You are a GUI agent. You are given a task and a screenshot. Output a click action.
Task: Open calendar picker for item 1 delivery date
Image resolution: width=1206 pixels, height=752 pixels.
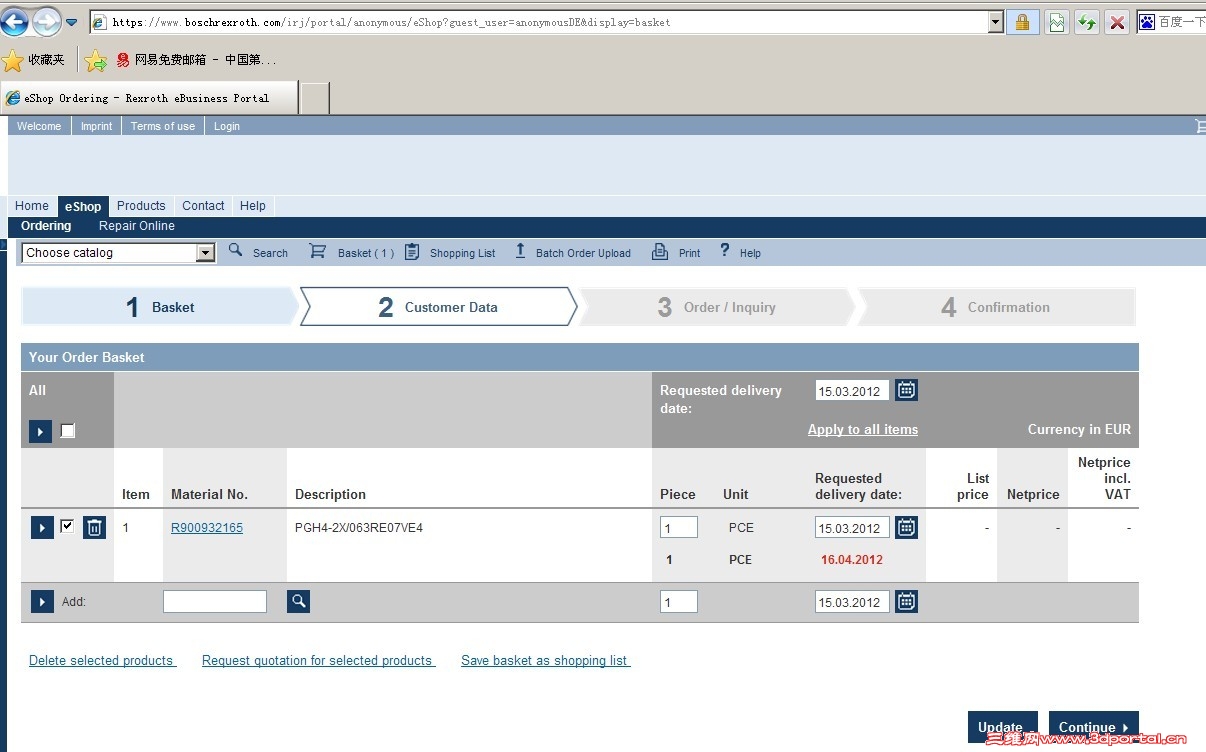(x=906, y=527)
